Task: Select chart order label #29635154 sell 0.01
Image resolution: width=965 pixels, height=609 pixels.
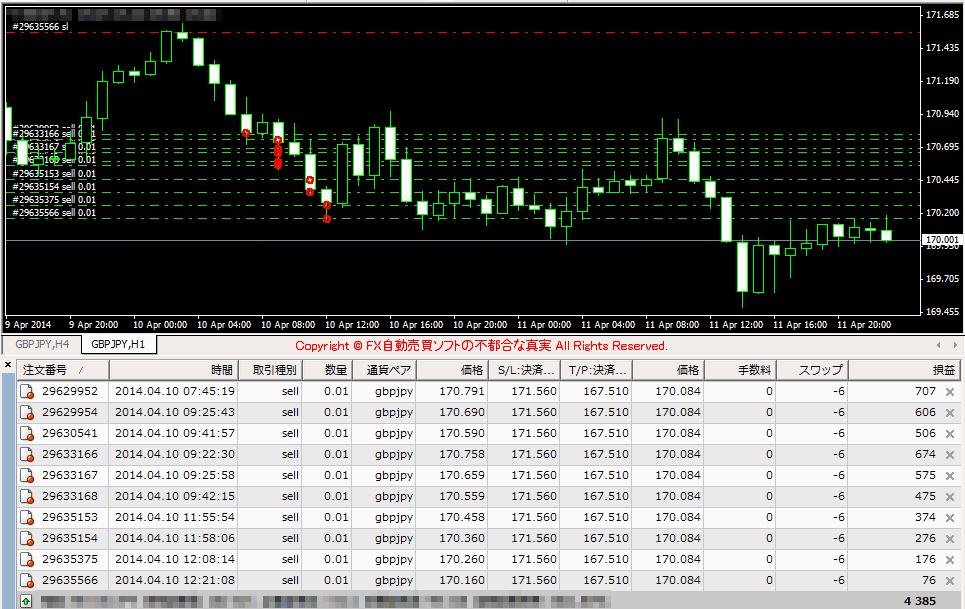Action: (x=54, y=186)
